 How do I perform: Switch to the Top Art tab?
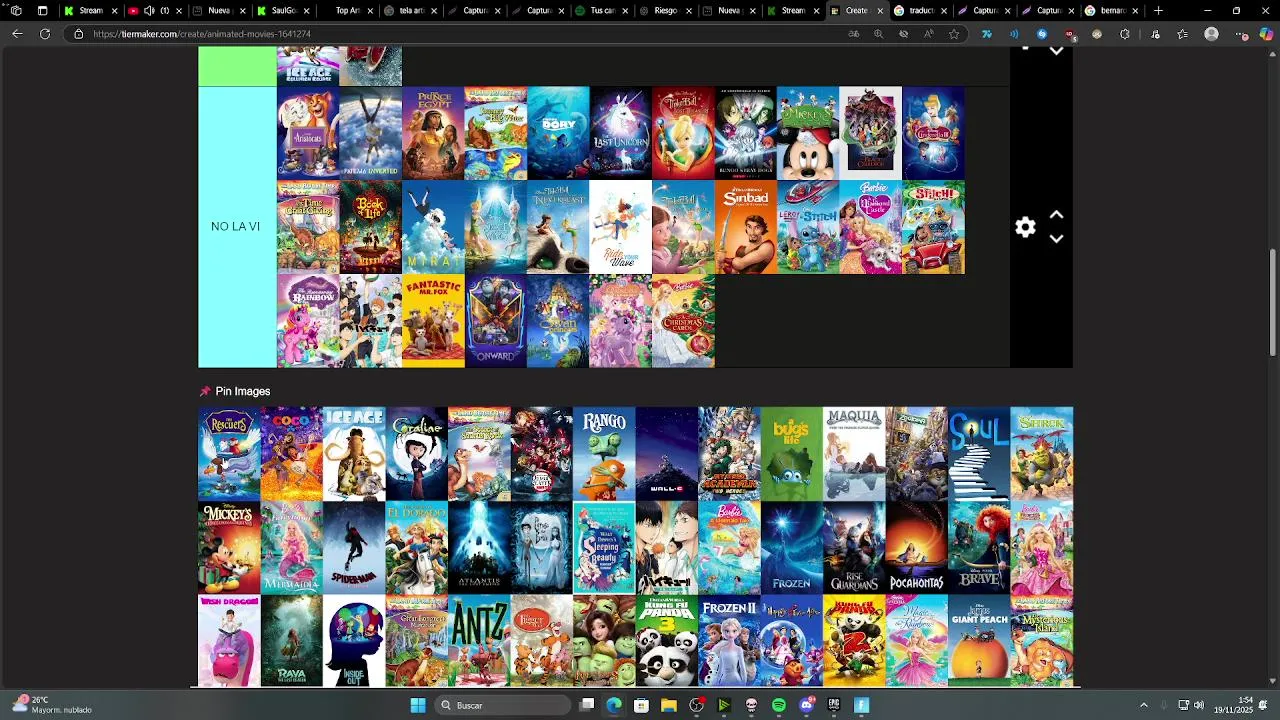347,11
